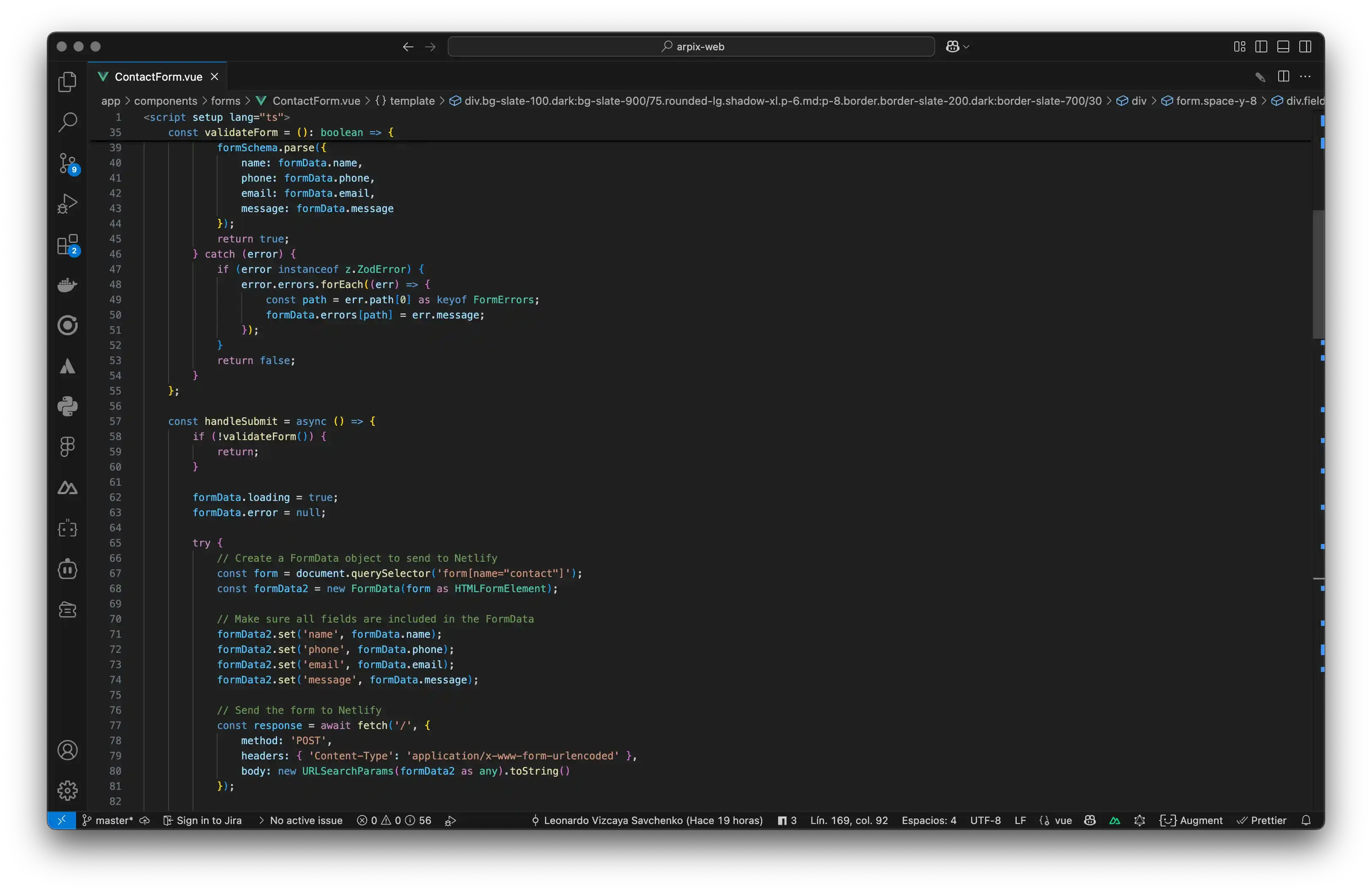Viewport: 1372px width, 892px height.
Task: Click the master* branch in the status bar
Action: coord(108,821)
